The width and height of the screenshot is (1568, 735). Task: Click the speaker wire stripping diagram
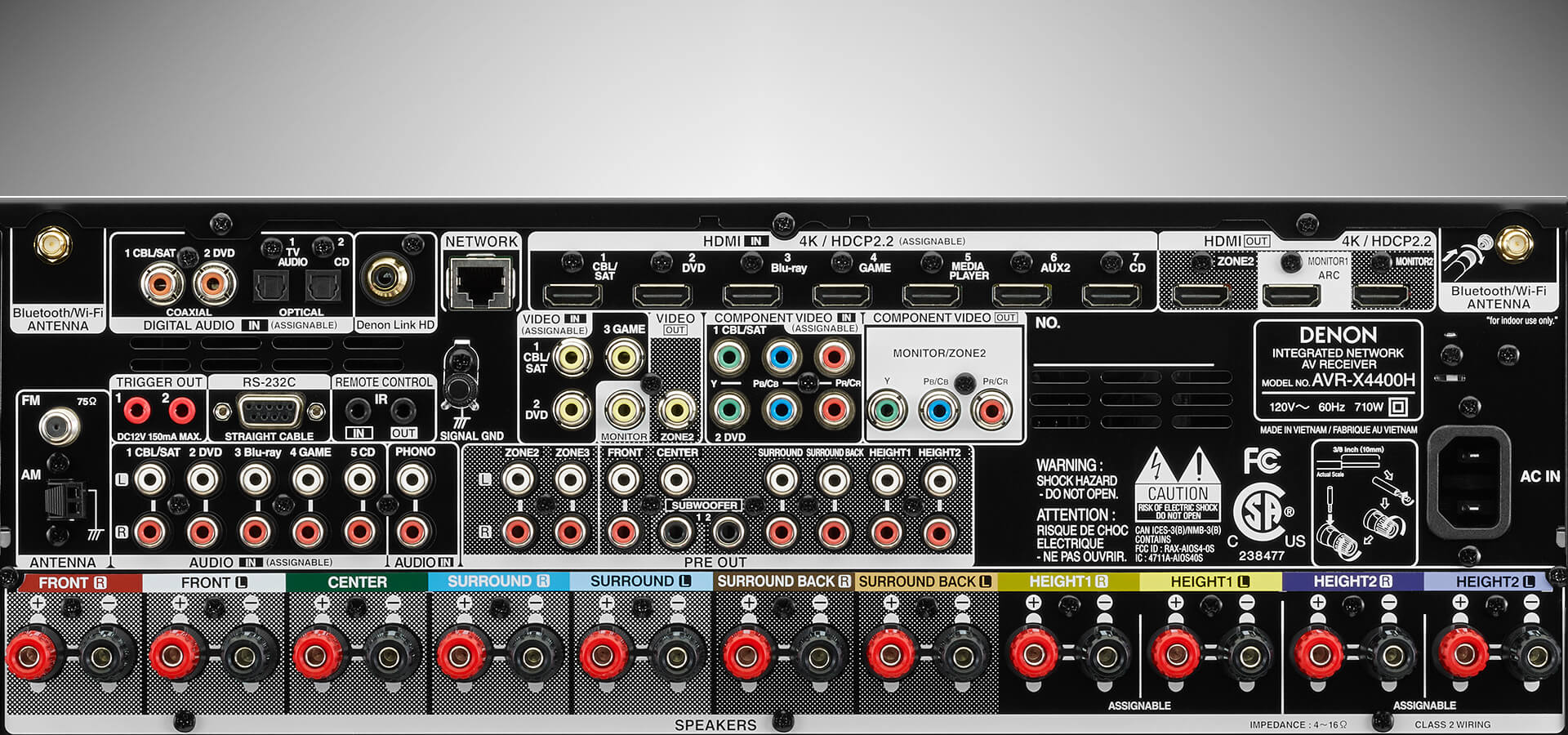tap(1364, 502)
